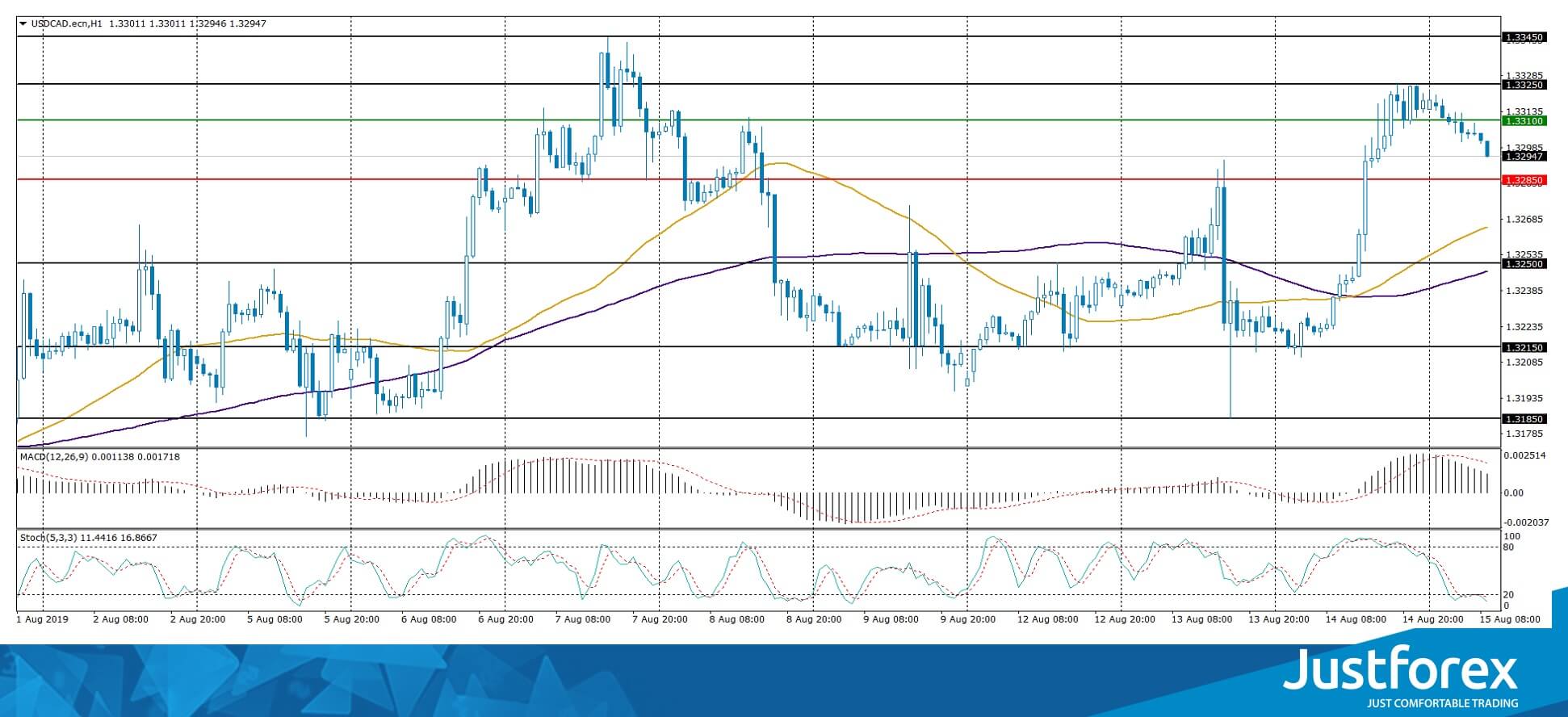Click the 0.002514 MACD scale value
Viewport: 1568px width, 717px height.
pos(1525,456)
